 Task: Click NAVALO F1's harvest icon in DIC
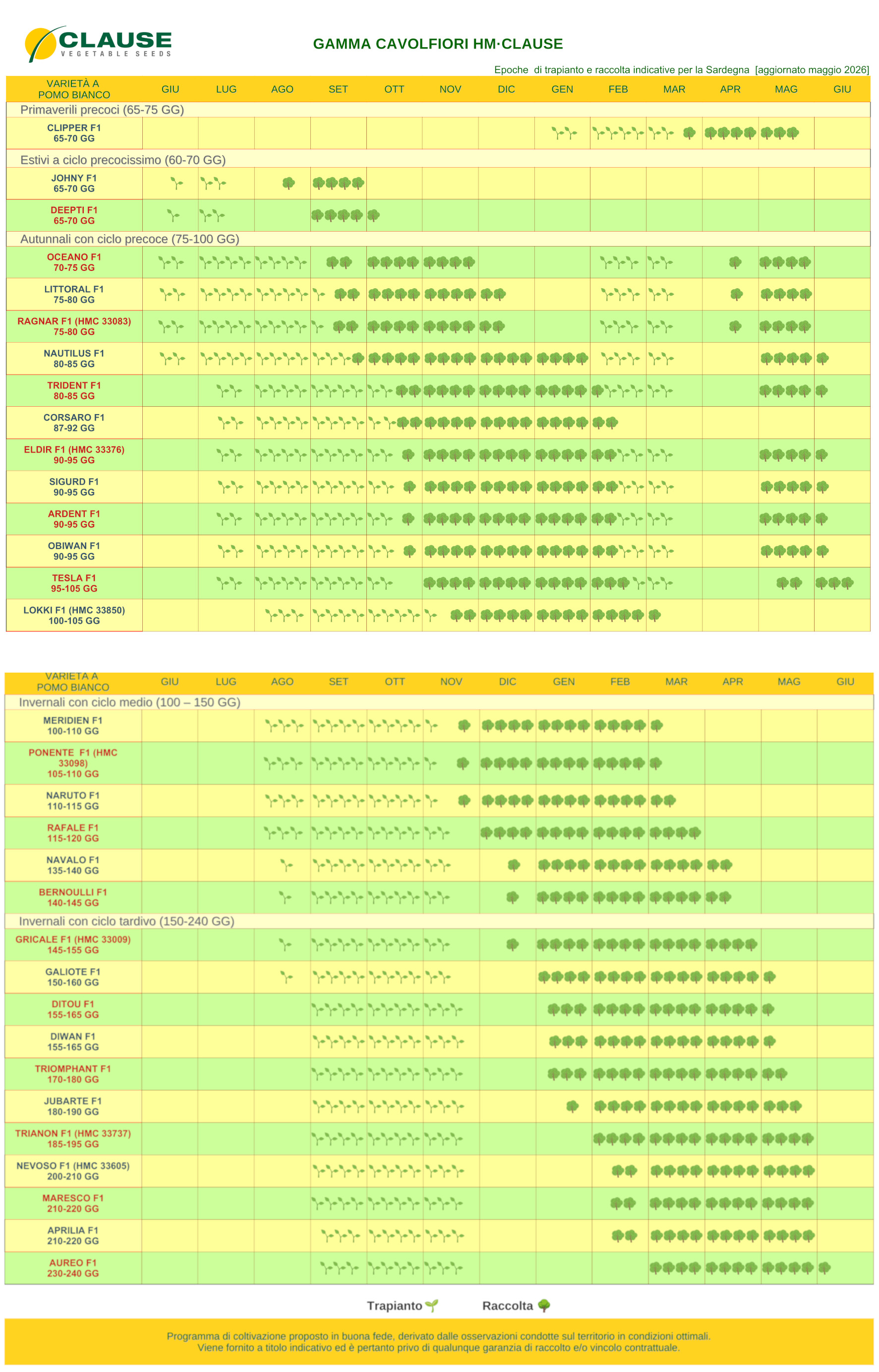[x=514, y=865]
